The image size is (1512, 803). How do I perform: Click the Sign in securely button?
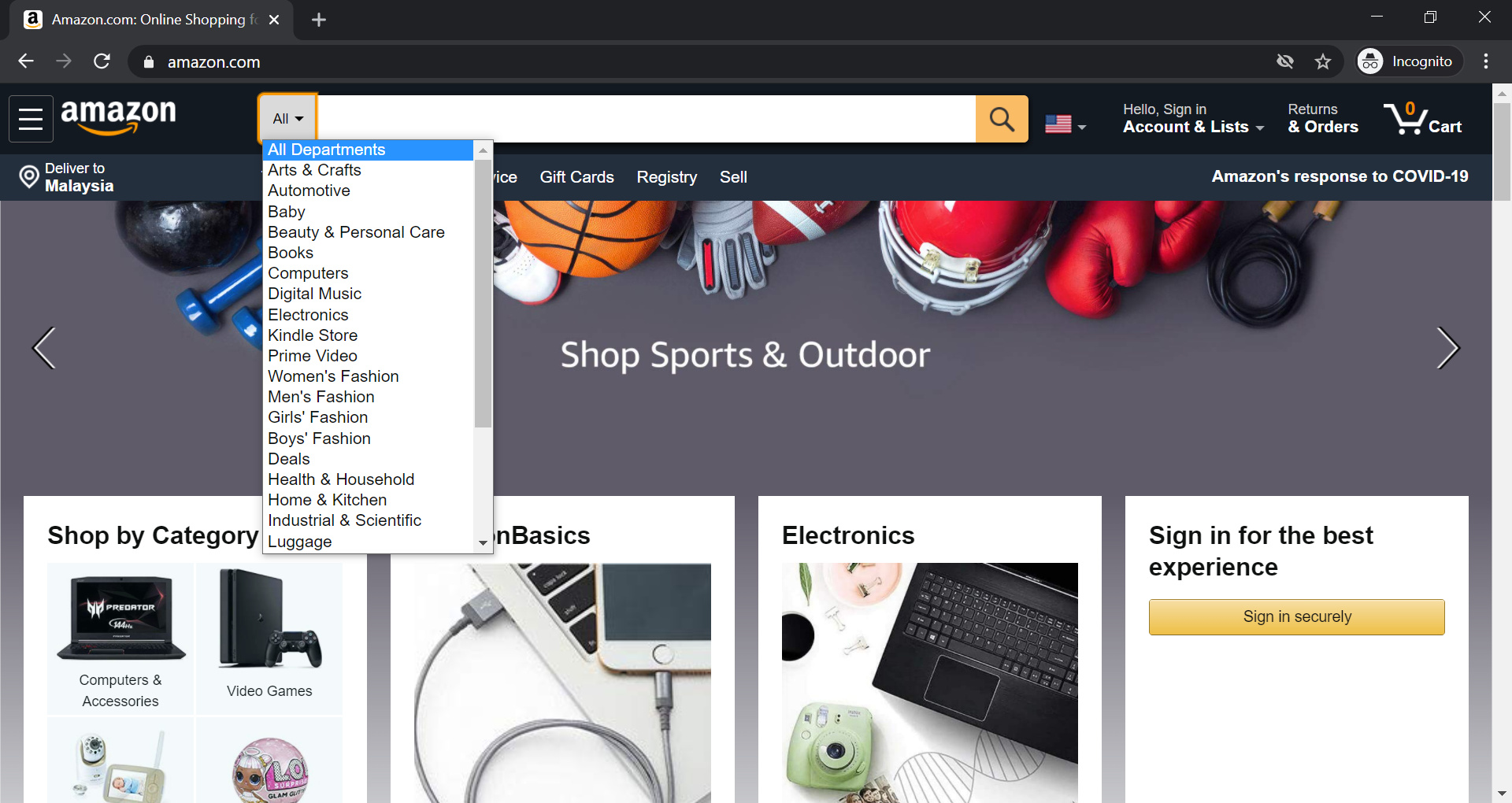point(1296,617)
